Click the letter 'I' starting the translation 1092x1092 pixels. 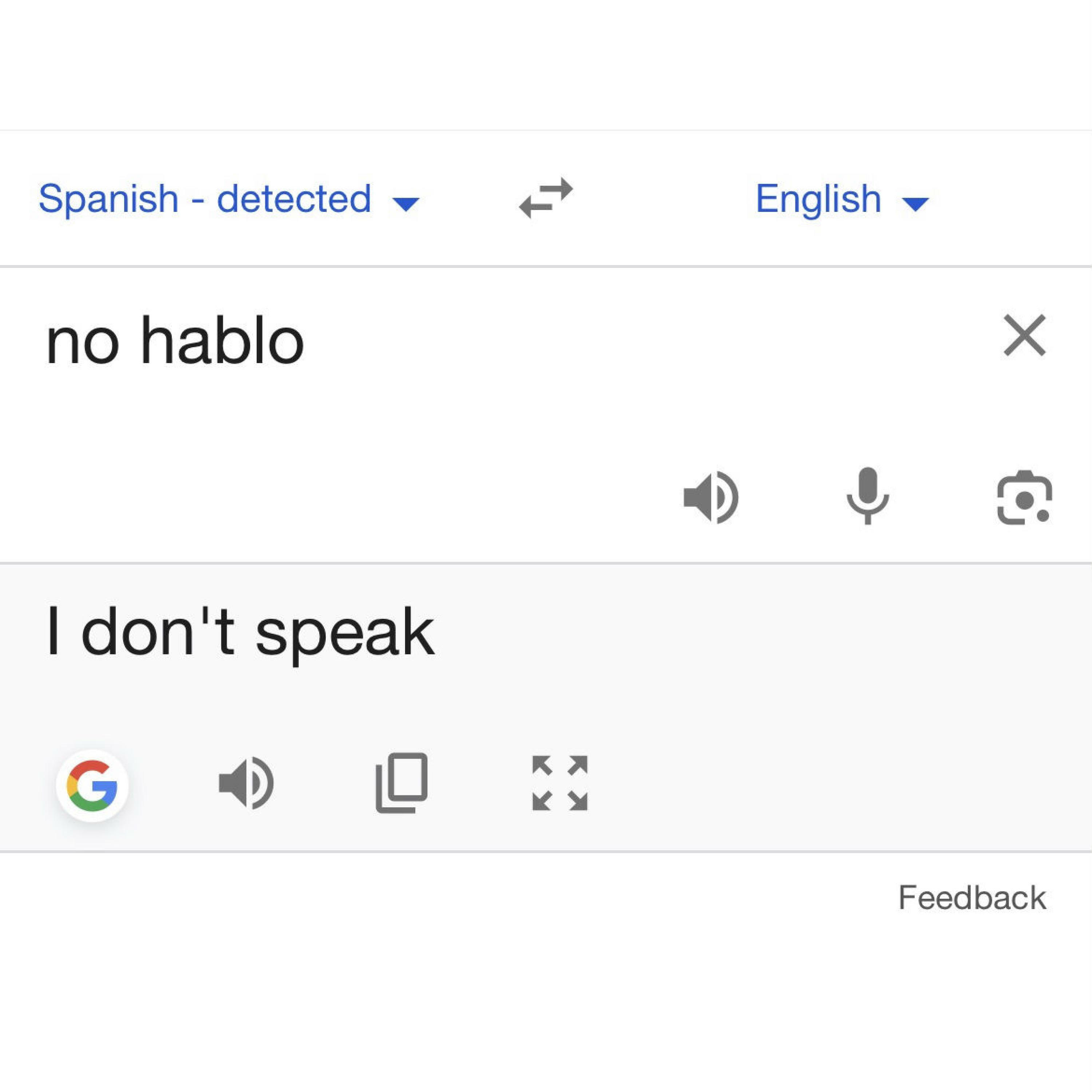point(54,631)
